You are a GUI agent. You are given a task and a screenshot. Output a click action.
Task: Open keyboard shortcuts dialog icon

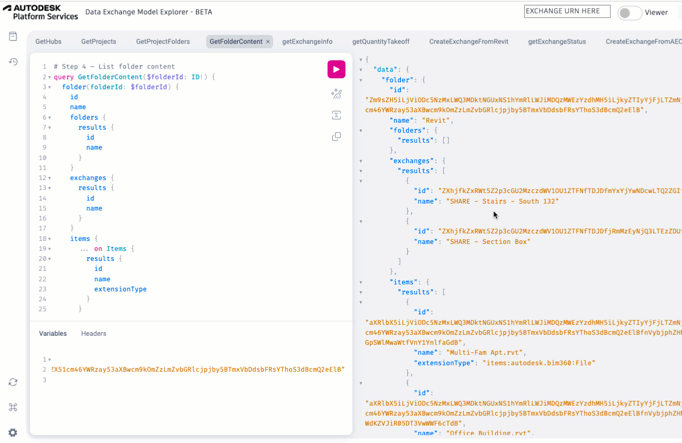pos(13,407)
